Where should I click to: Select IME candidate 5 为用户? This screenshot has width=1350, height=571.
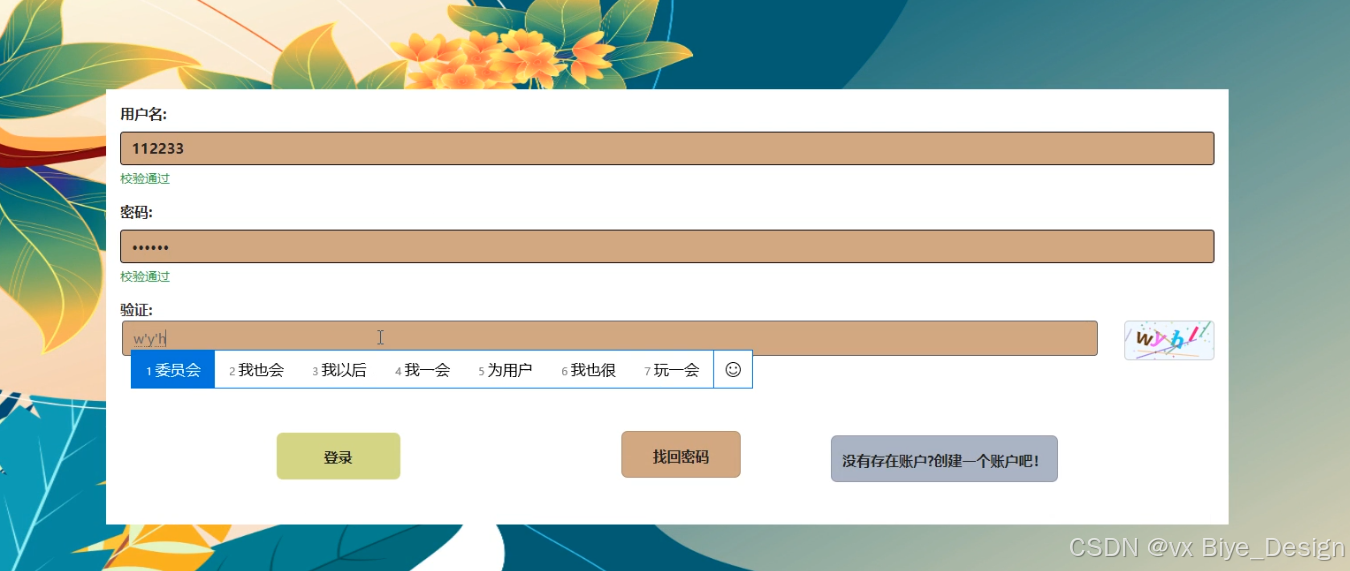point(505,370)
